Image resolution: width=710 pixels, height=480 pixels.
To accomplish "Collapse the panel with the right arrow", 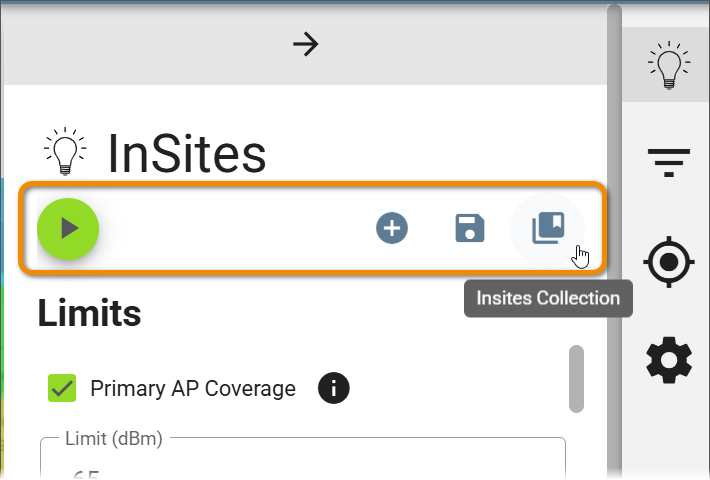I will pos(306,44).
